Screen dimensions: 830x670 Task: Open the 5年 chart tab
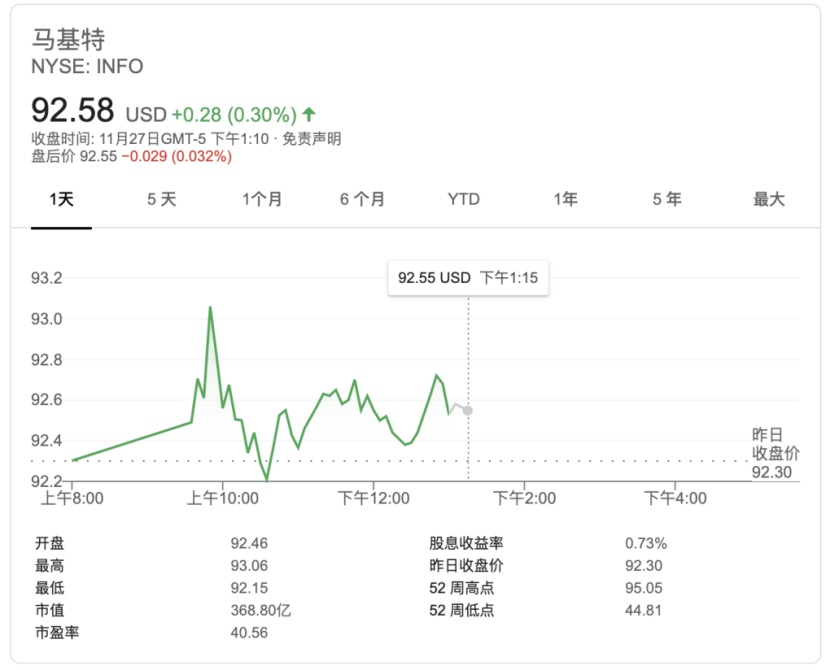[667, 199]
